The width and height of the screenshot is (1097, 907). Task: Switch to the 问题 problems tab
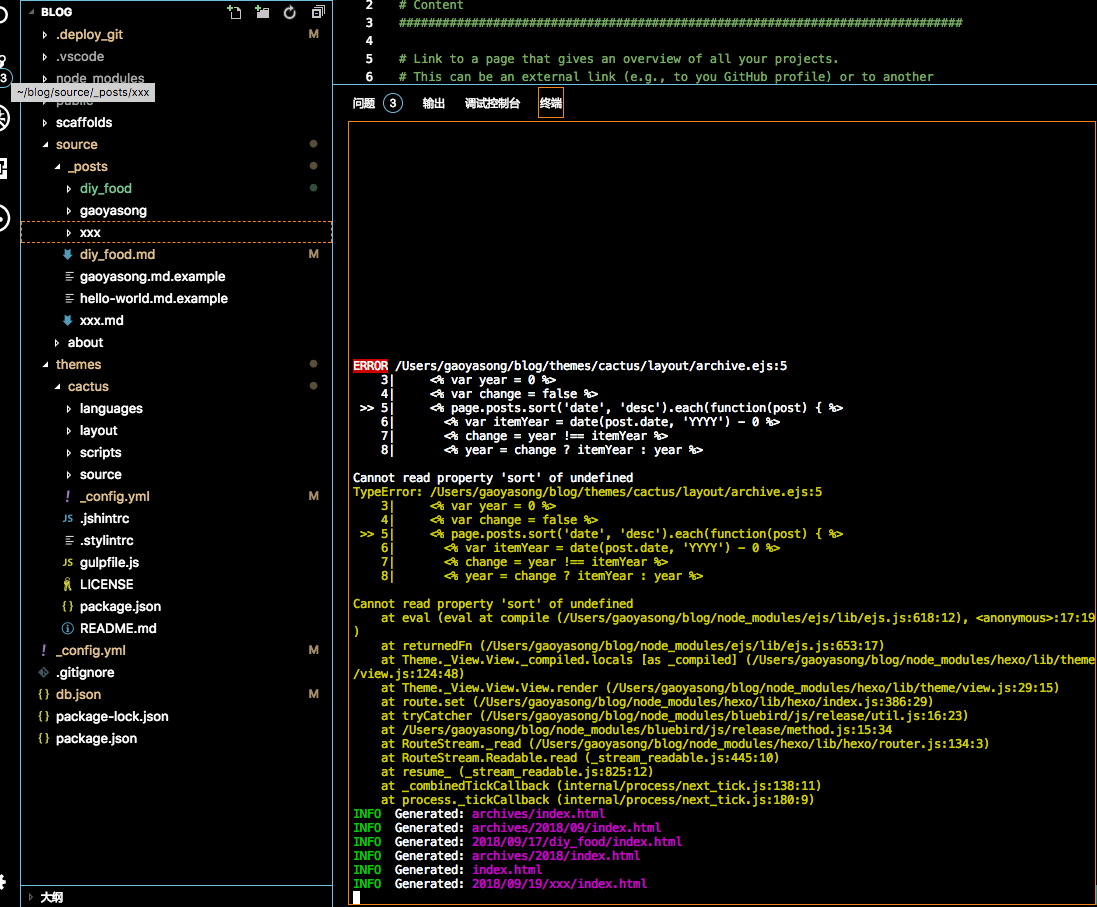click(364, 104)
